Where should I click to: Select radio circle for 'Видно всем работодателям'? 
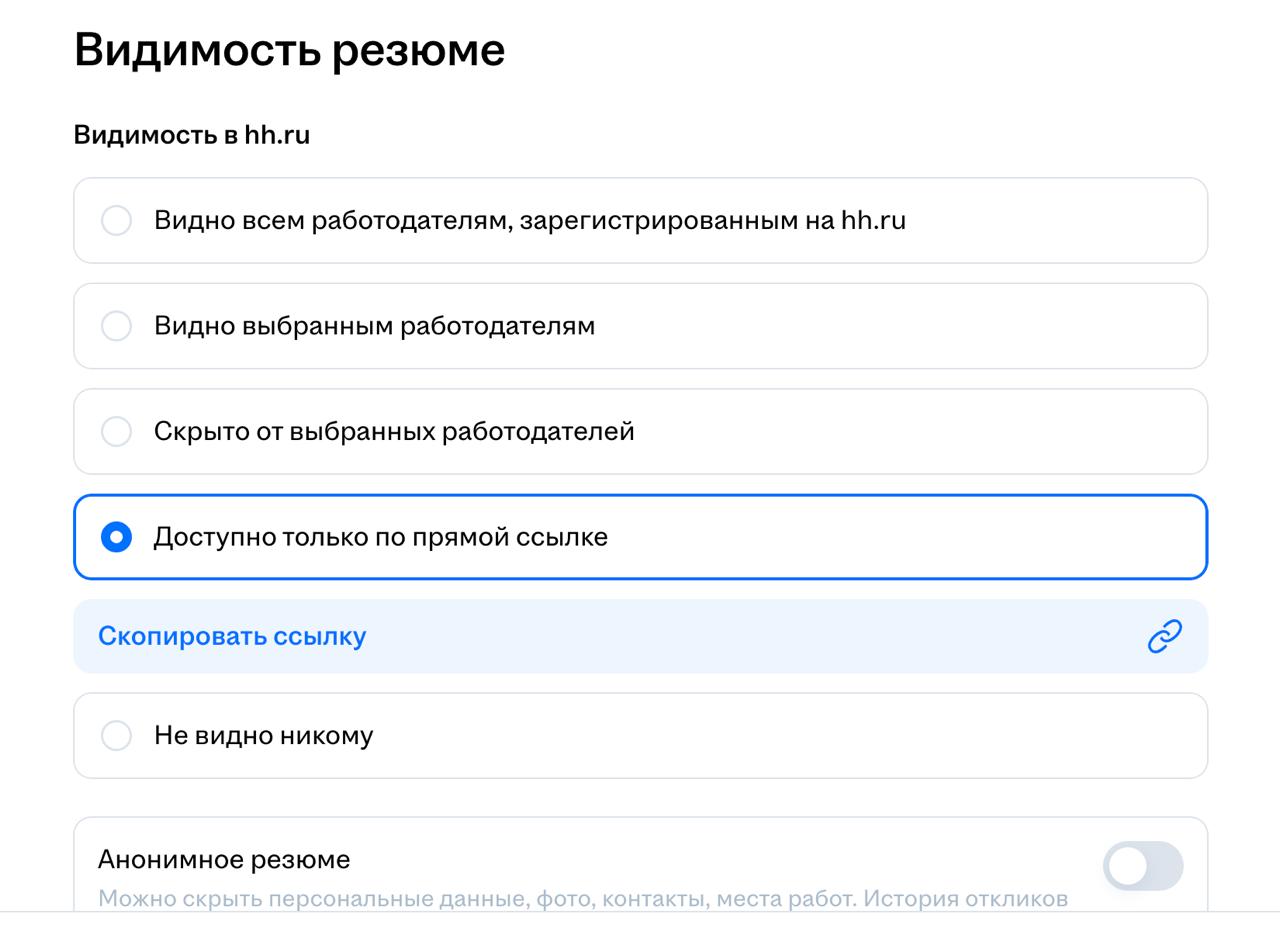pyautogui.click(x=116, y=220)
